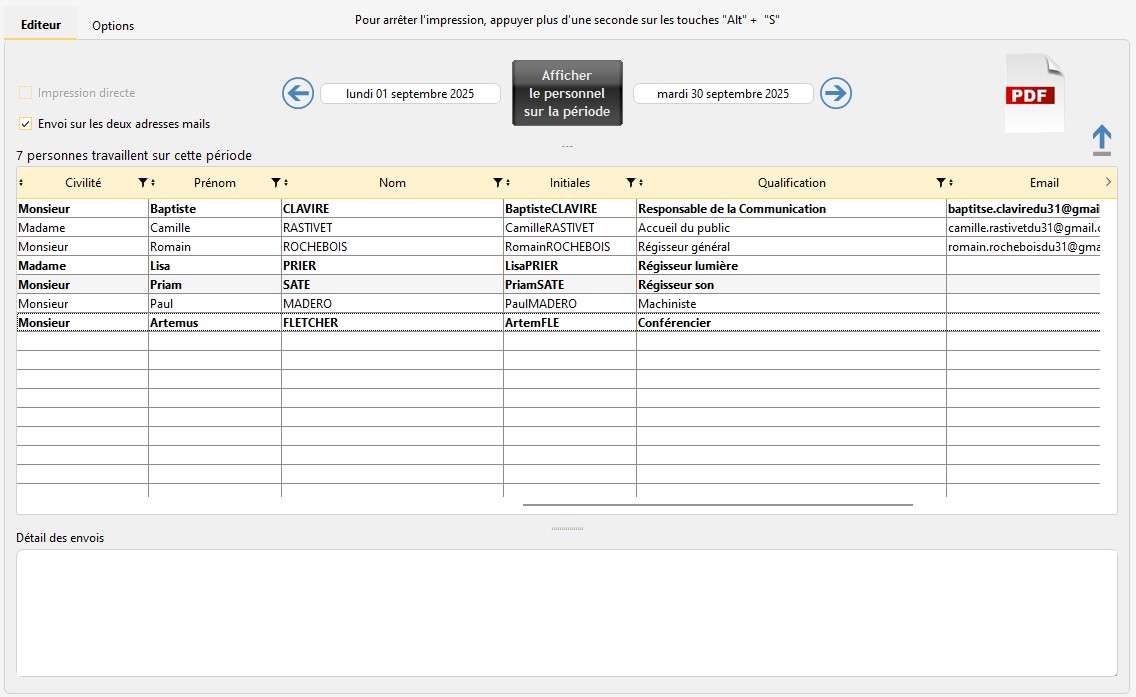The width and height of the screenshot is (1136, 697).
Task: Filter the Prénom column
Action: pos(276,183)
